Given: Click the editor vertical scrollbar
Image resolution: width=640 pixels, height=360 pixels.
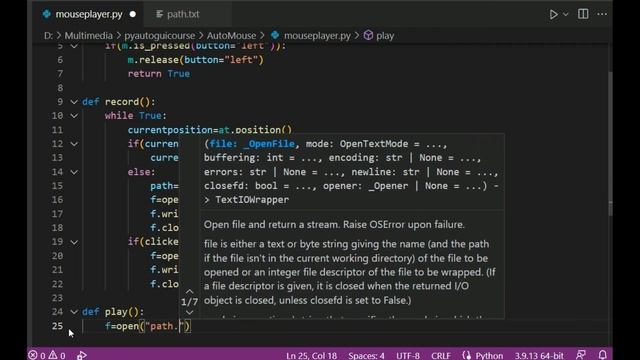Looking at the screenshot, I should (x=610, y=143).
